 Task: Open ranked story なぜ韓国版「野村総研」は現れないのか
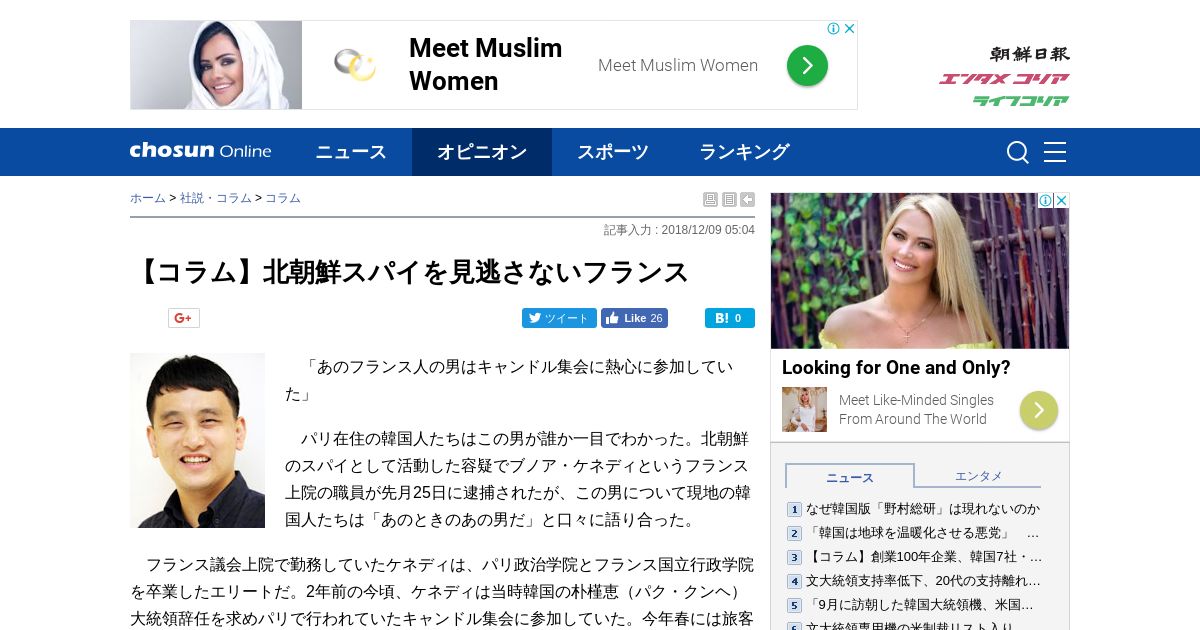[923, 509]
